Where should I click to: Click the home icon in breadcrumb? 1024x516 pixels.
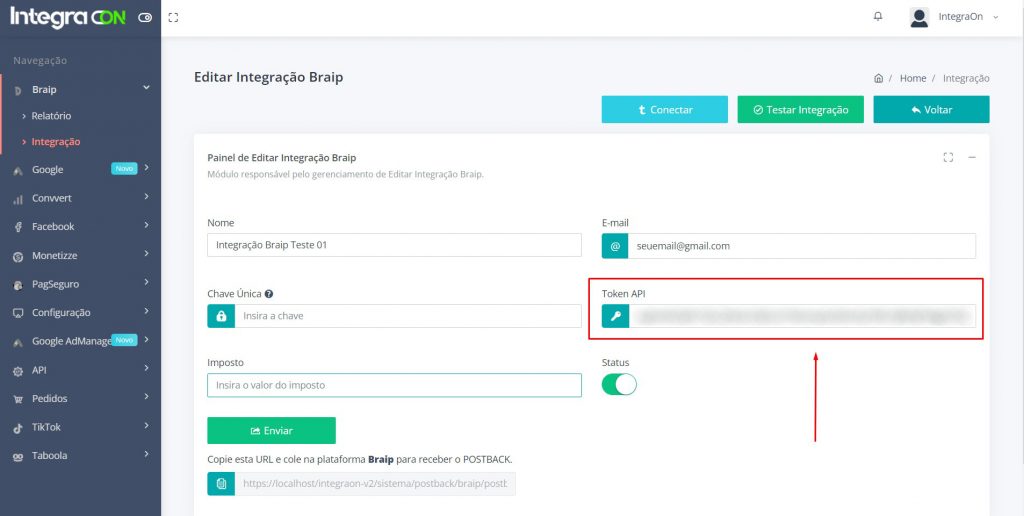click(x=878, y=78)
